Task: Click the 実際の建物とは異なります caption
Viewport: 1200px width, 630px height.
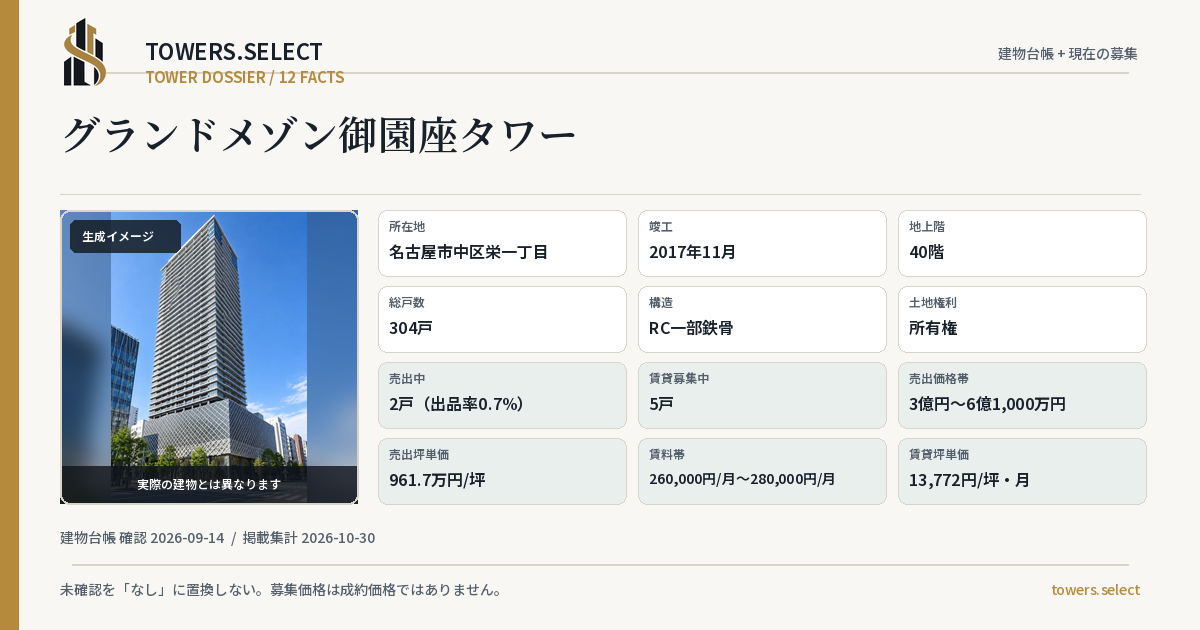Action: (x=209, y=484)
